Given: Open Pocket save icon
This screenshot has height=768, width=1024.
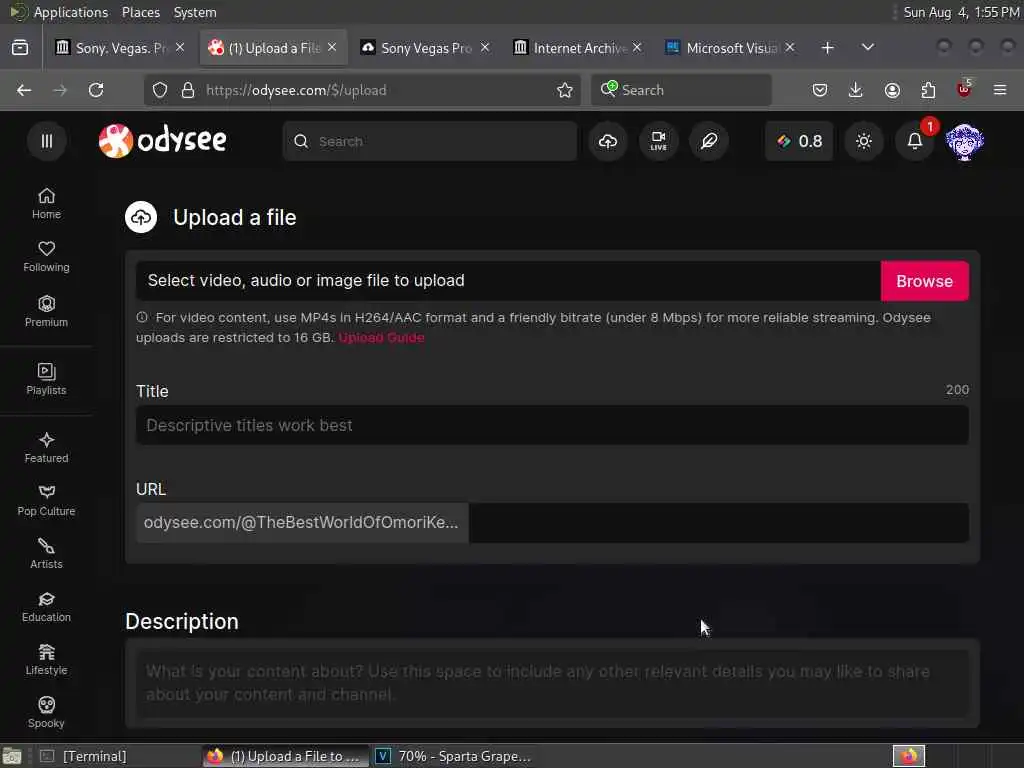Looking at the screenshot, I should pyautogui.click(x=820, y=90).
